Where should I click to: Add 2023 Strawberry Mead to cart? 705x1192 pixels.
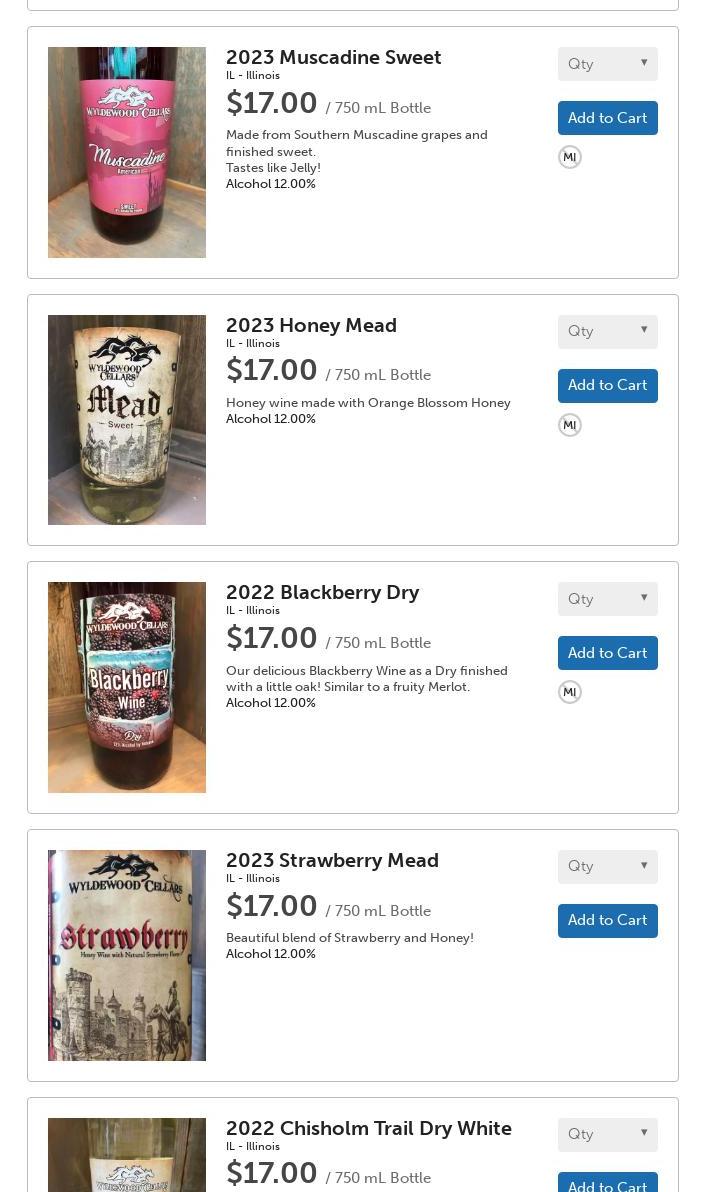[607, 920]
